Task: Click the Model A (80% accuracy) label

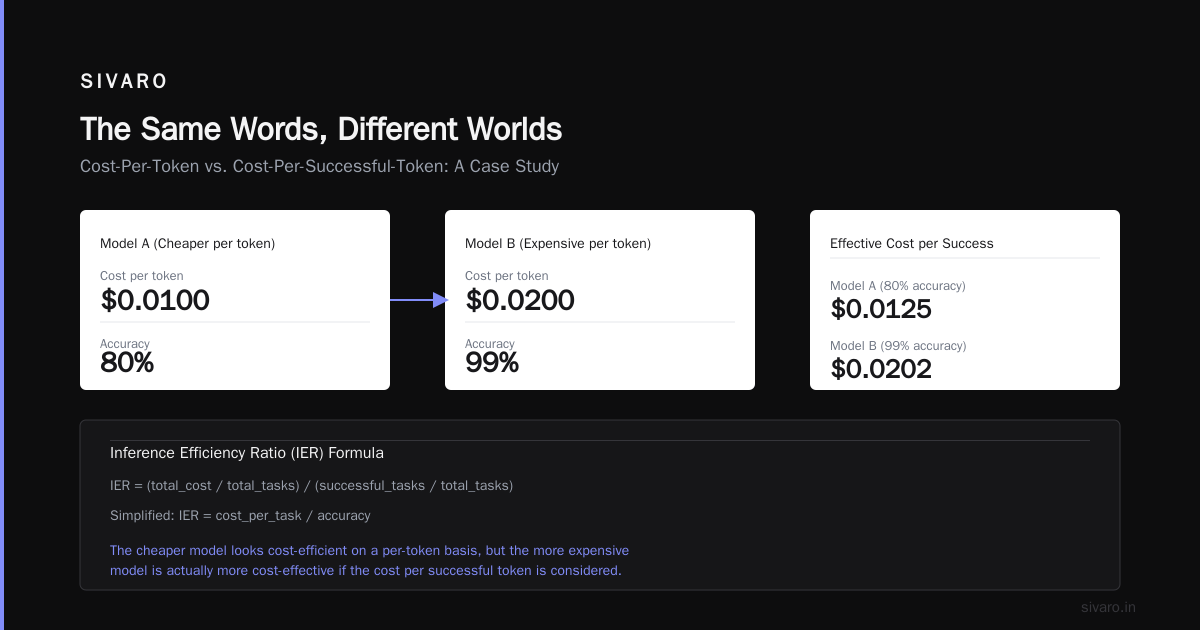Action: point(898,286)
